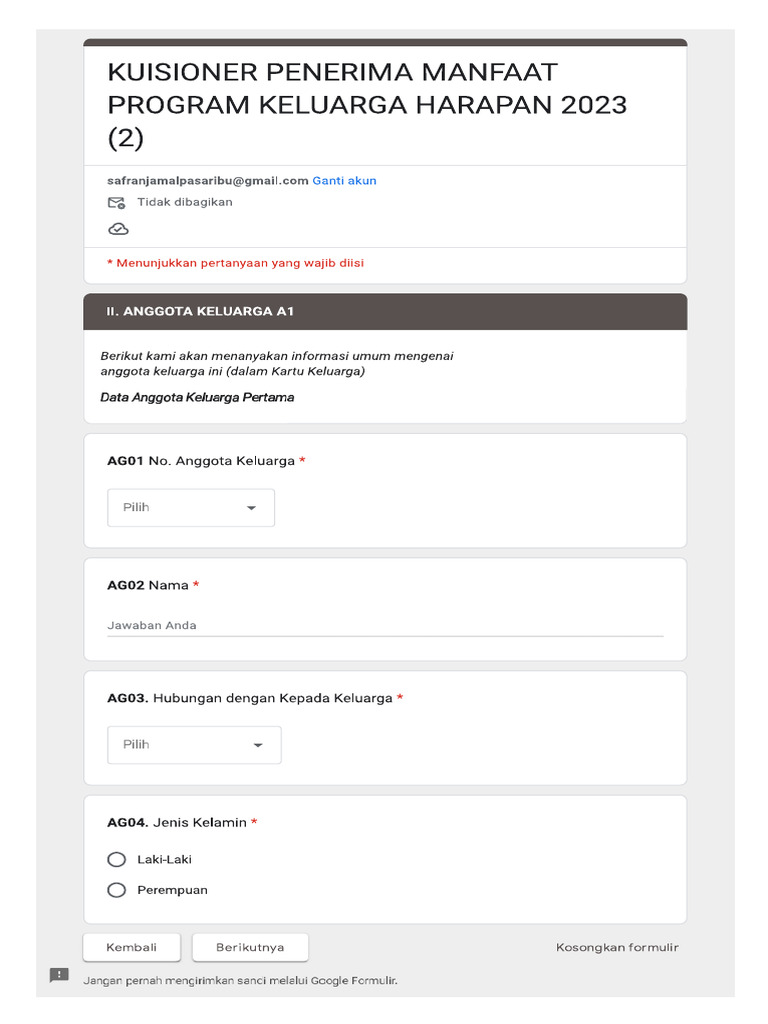Click the 'Tidak dibagikan' email icon
This screenshot has height=1024, width=768.
point(117,203)
